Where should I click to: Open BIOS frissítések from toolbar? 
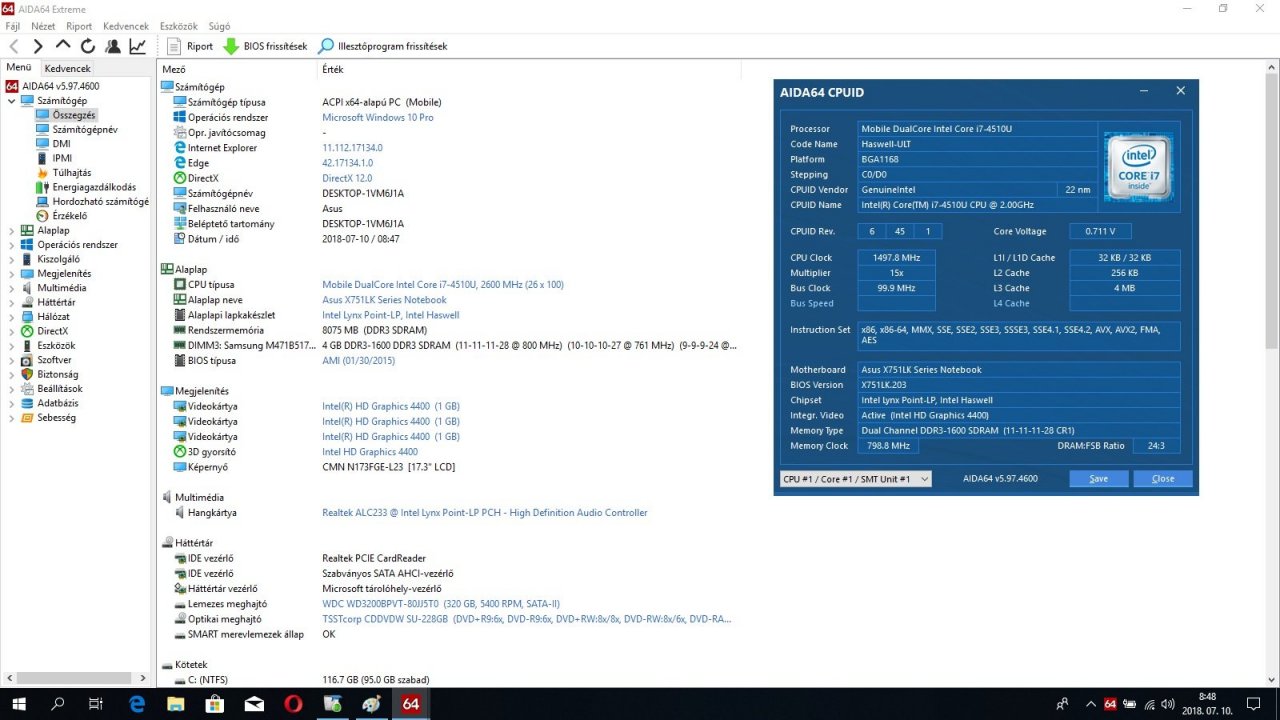[x=265, y=46]
